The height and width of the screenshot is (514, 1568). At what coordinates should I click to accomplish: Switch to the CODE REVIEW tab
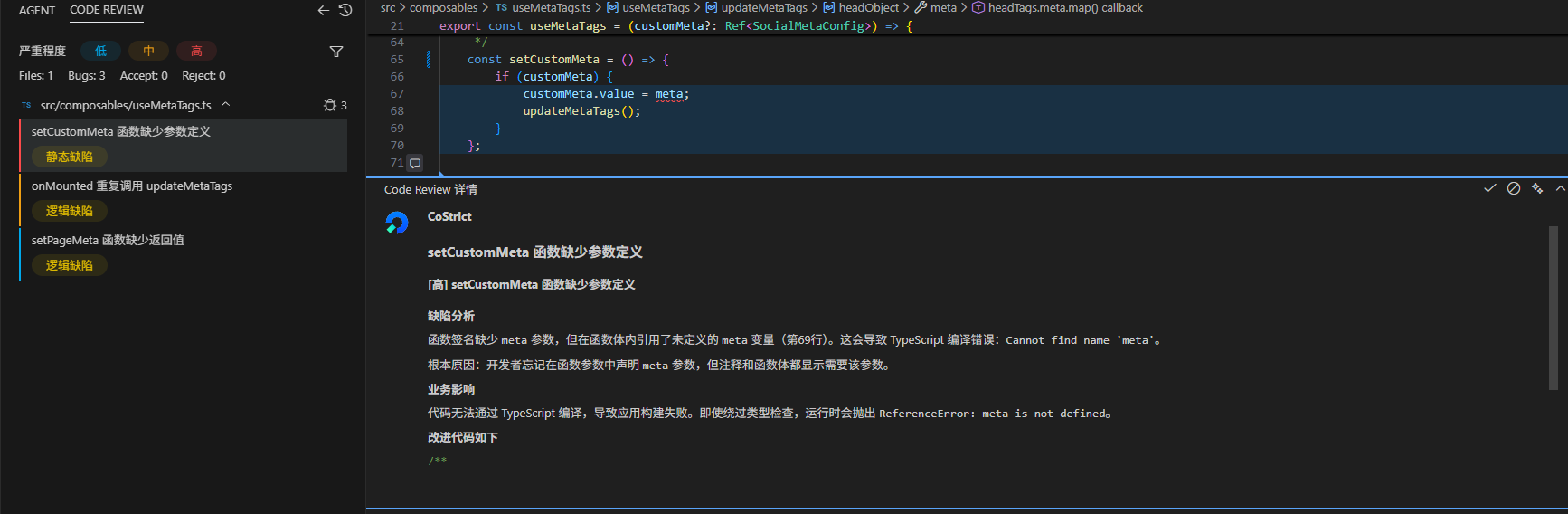[x=107, y=10]
